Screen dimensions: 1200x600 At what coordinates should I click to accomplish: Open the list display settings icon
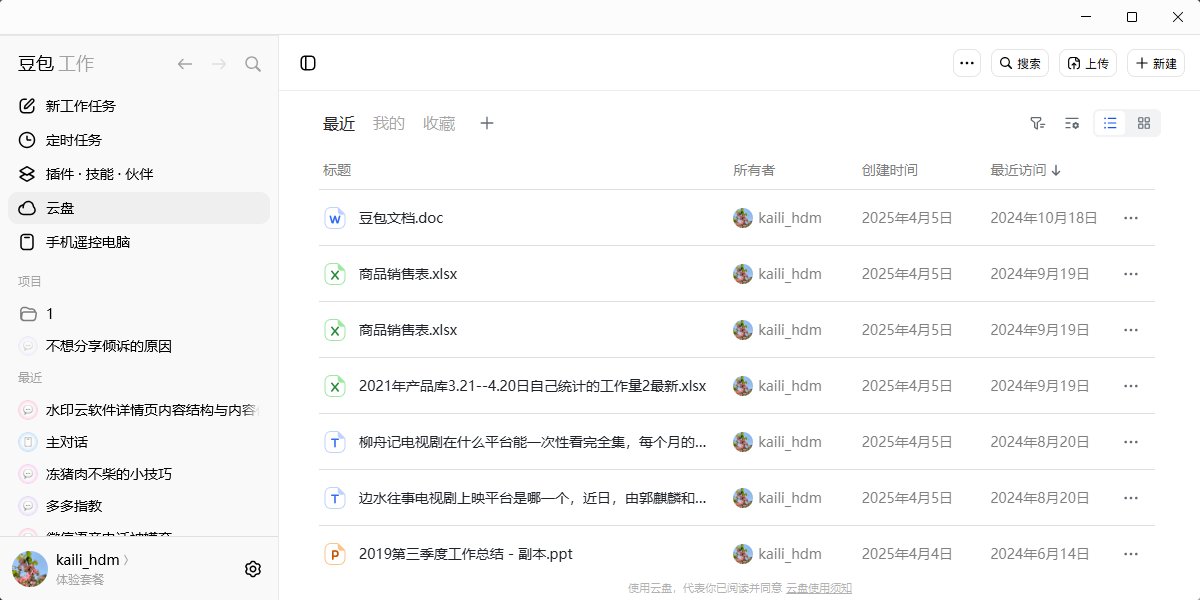1072,123
